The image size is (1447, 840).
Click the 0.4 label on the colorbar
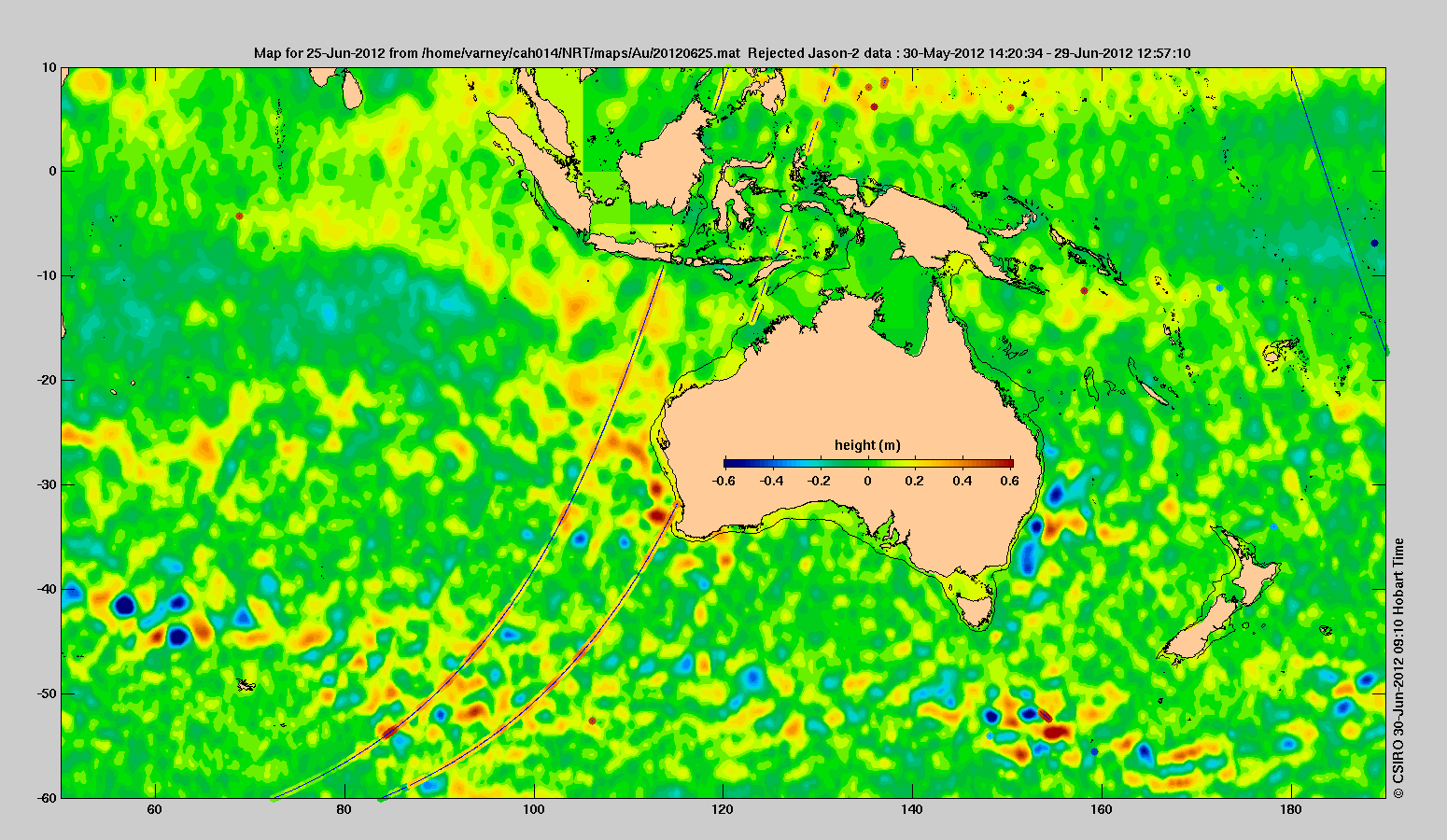pos(962,481)
